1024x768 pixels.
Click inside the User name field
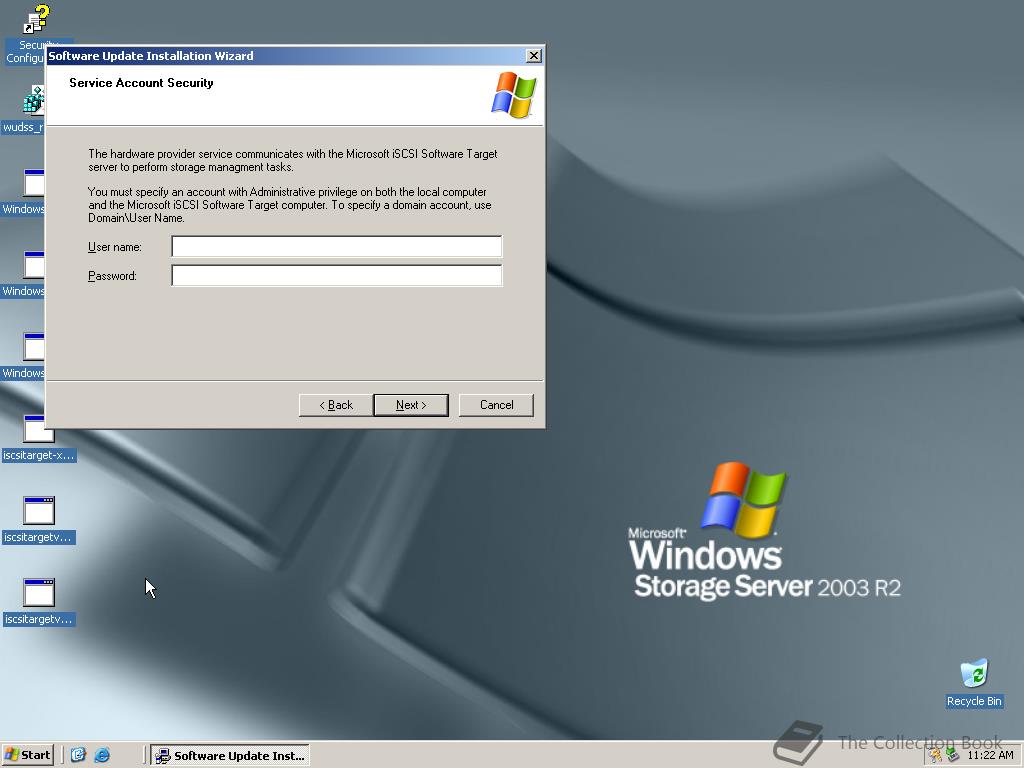[336, 246]
